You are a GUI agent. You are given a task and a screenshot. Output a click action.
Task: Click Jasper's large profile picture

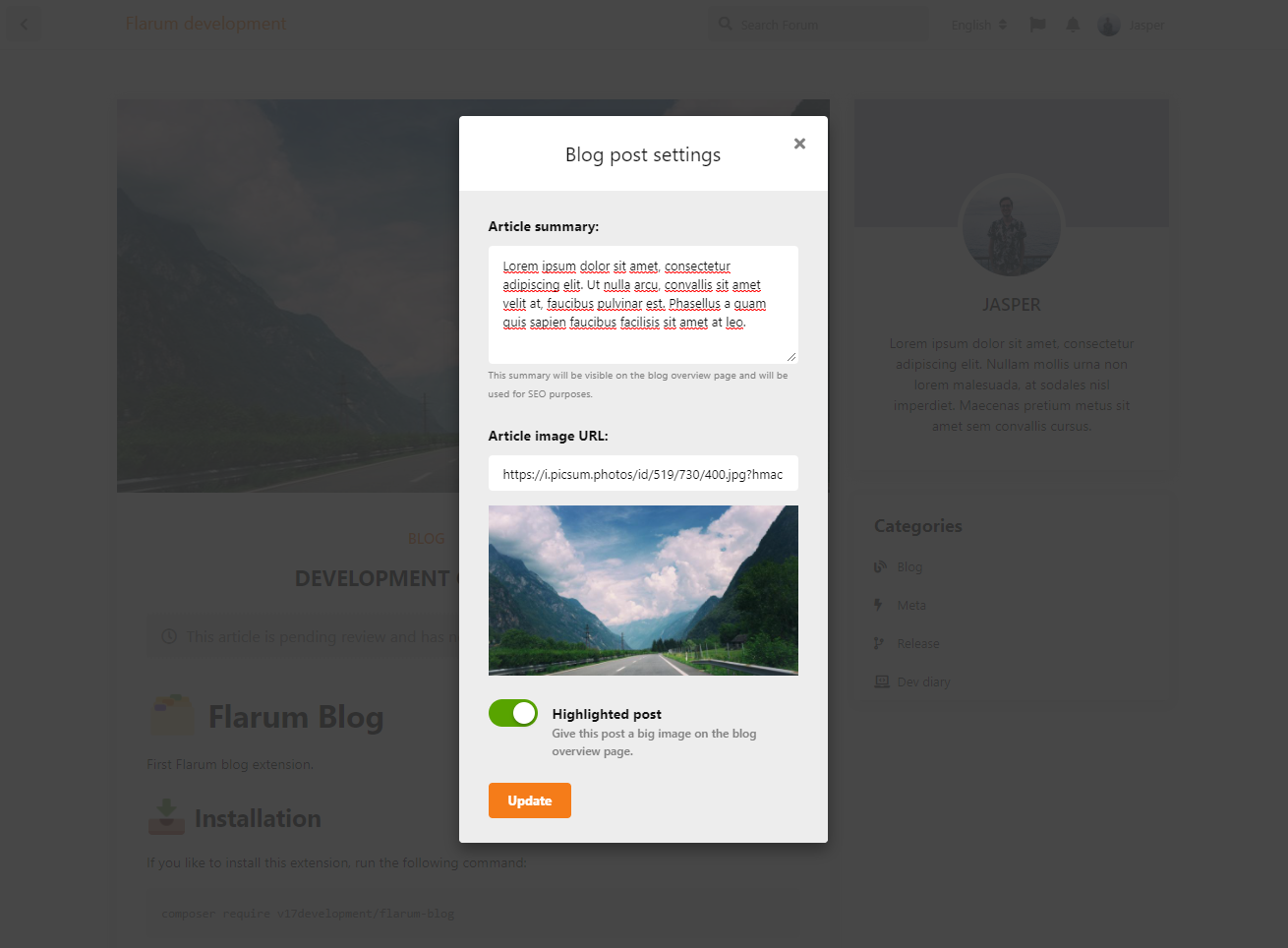coord(1012,226)
